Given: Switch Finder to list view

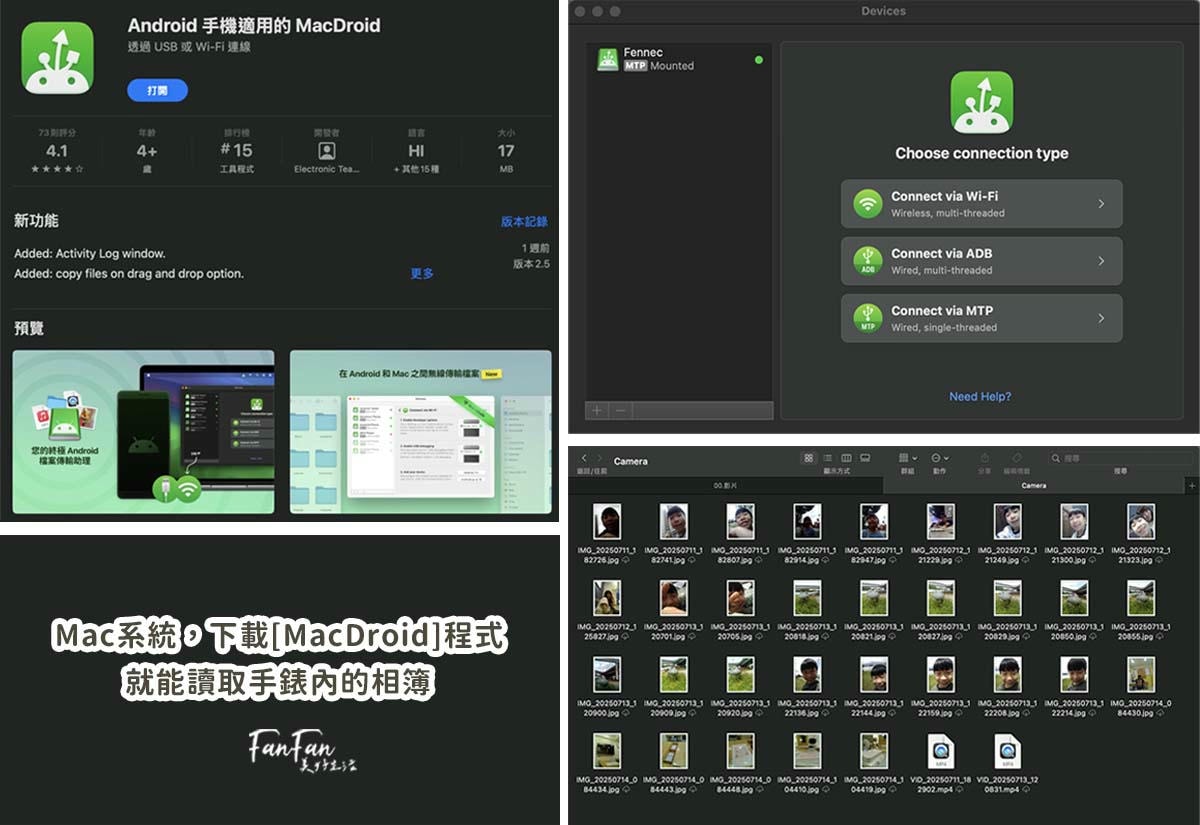Looking at the screenshot, I should coord(828,458).
